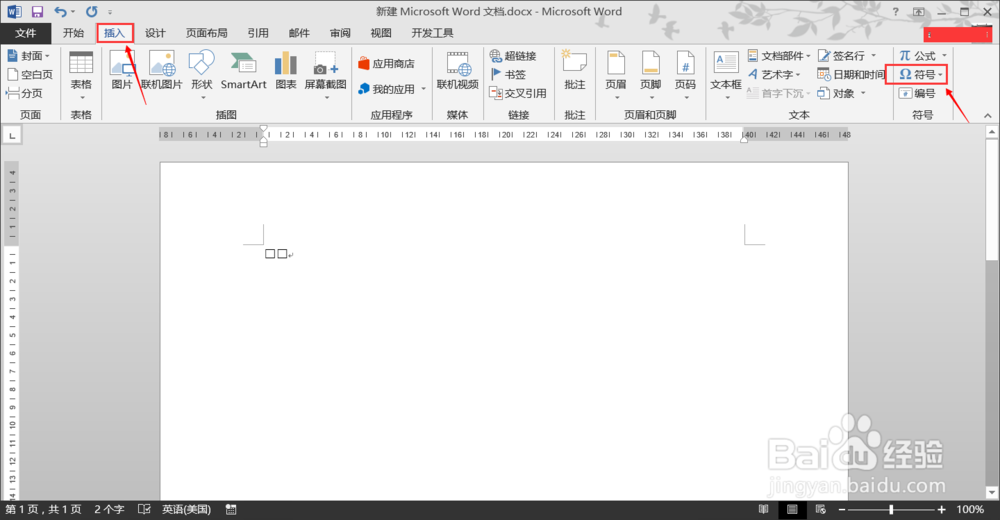The height and width of the screenshot is (520, 1000).
Task: Open the Shapes (形状) gallery
Action: 202,75
